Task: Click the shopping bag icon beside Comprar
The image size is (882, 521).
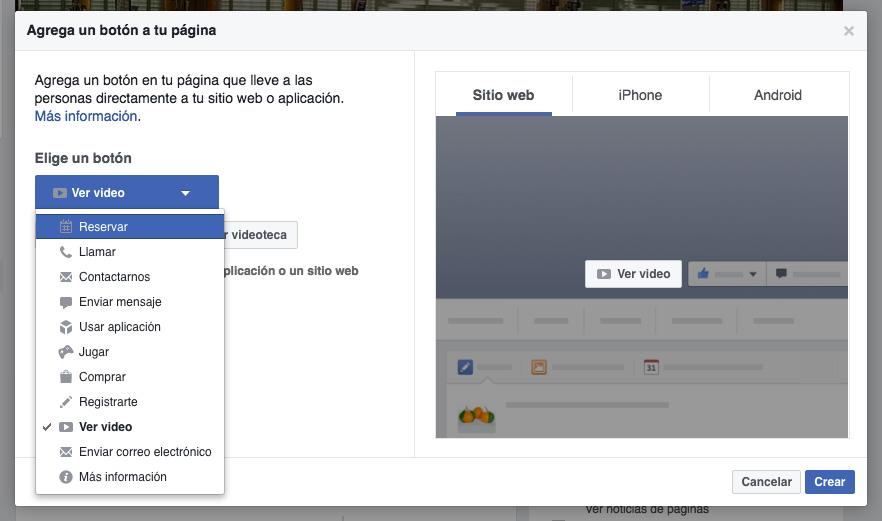Action: coord(66,377)
